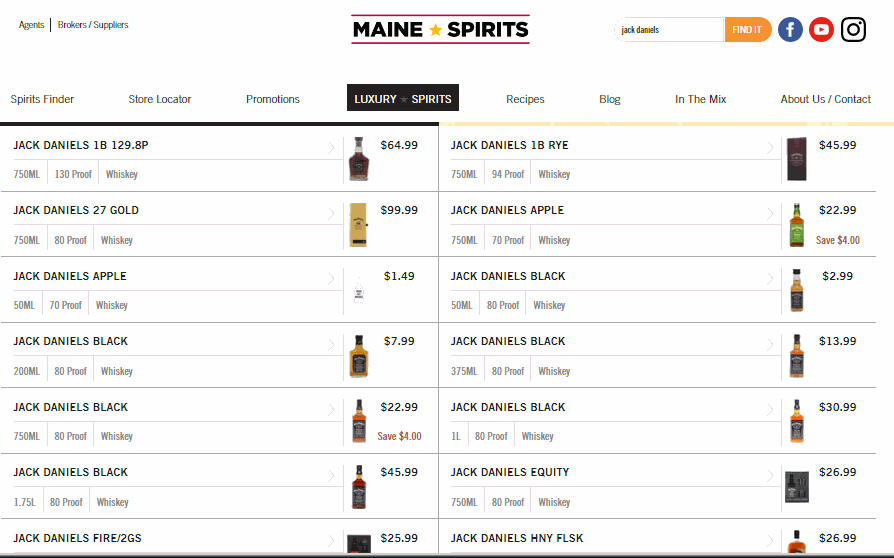
Task: Click the 130 Proof label
Action: [73, 174]
